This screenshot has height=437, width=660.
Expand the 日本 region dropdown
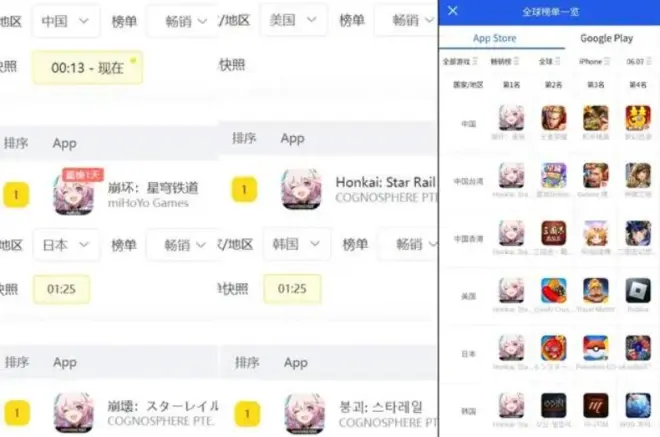click(66, 245)
